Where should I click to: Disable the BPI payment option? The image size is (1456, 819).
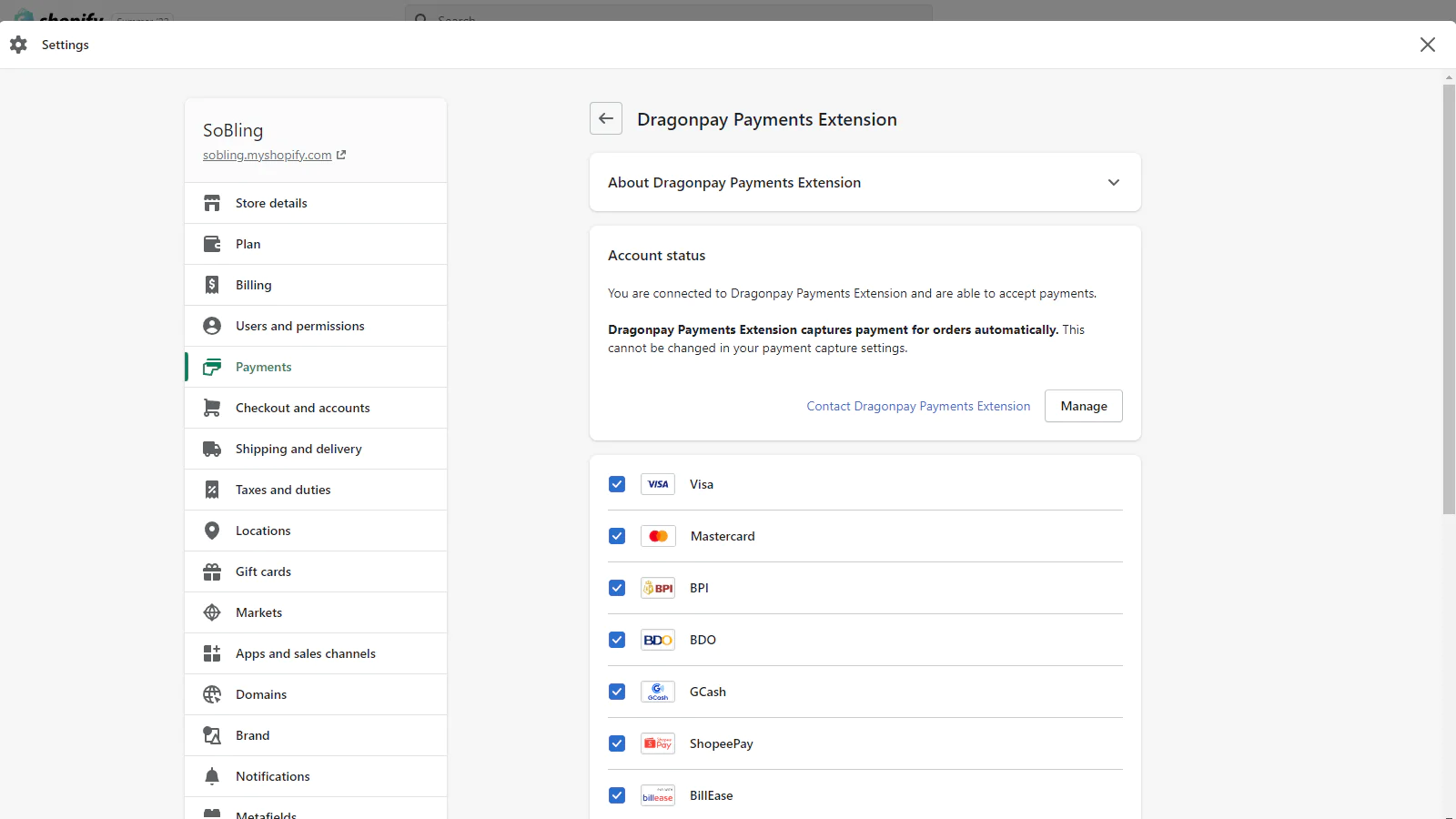[x=617, y=588]
